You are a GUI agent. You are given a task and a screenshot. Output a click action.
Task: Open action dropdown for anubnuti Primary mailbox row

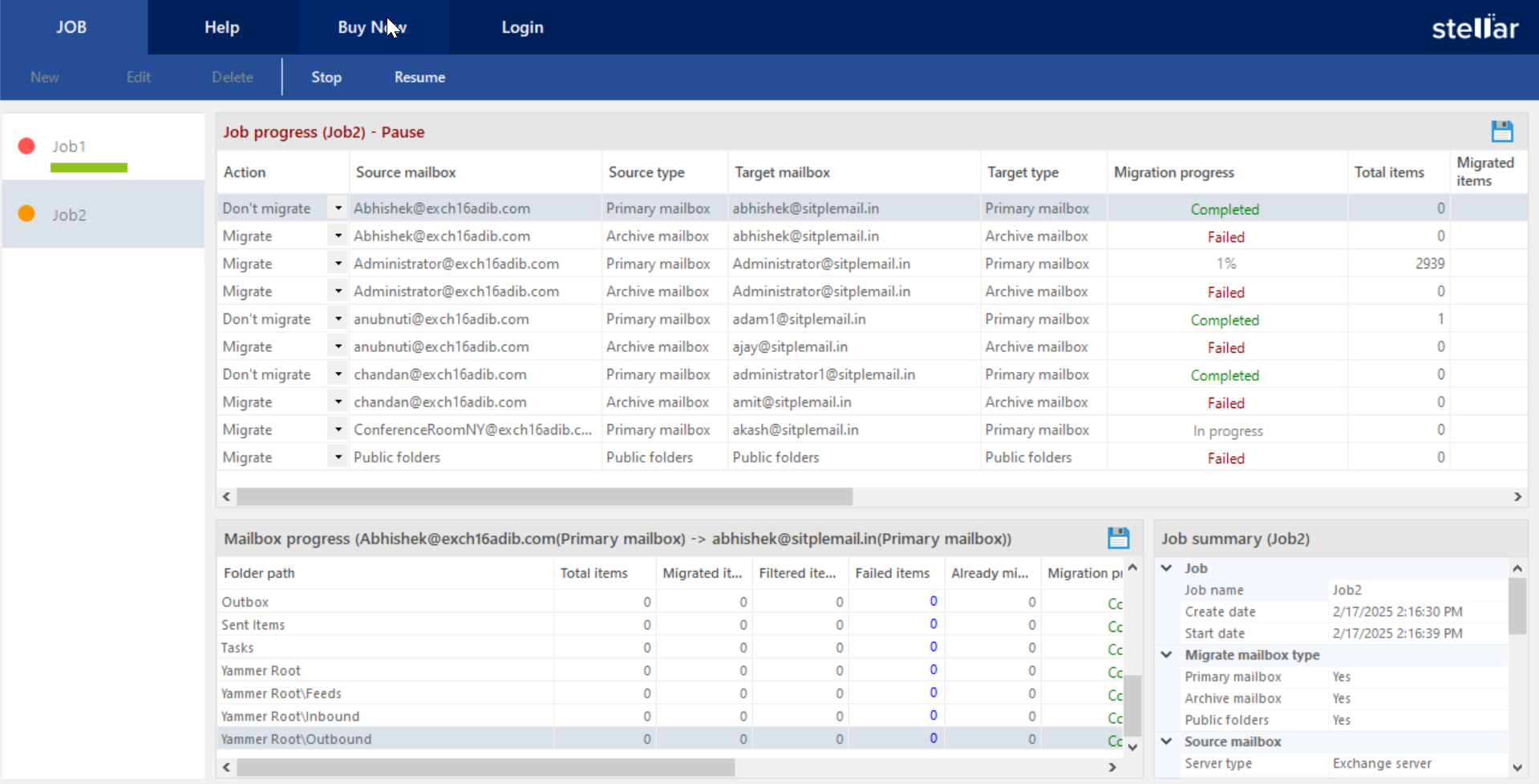pyautogui.click(x=338, y=318)
